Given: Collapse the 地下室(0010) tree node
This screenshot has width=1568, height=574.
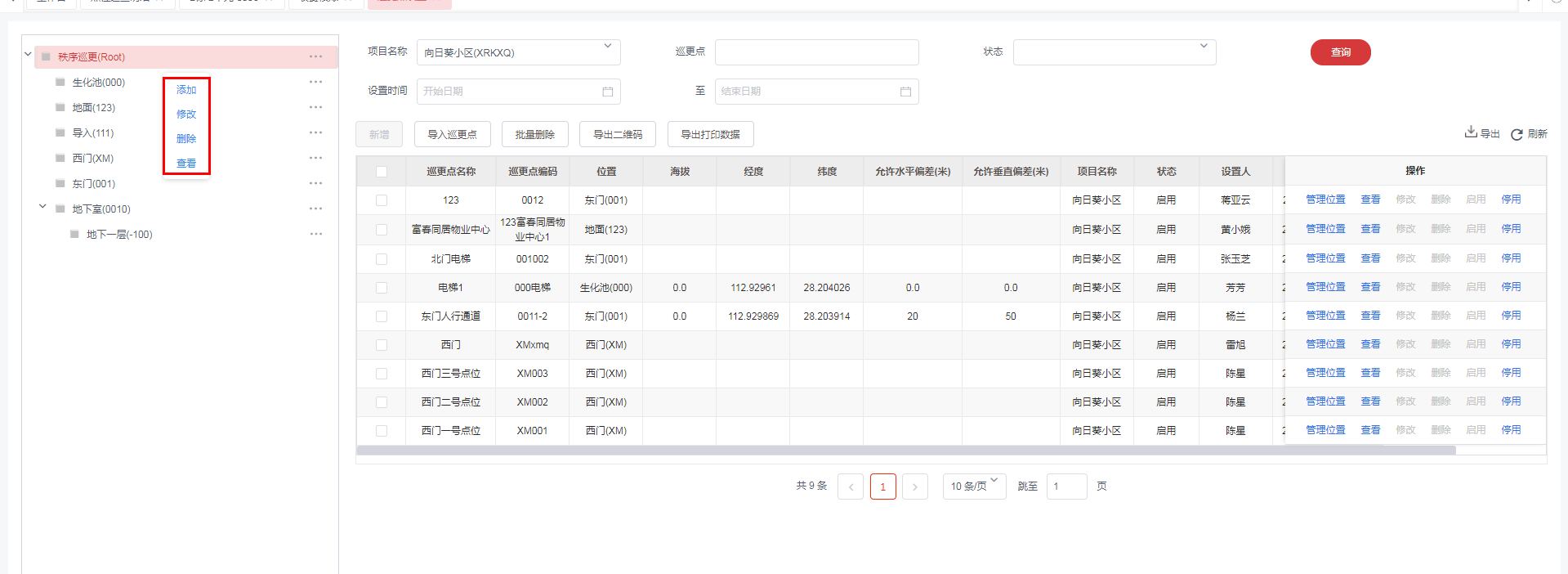Looking at the screenshot, I should (x=42, y=208).
